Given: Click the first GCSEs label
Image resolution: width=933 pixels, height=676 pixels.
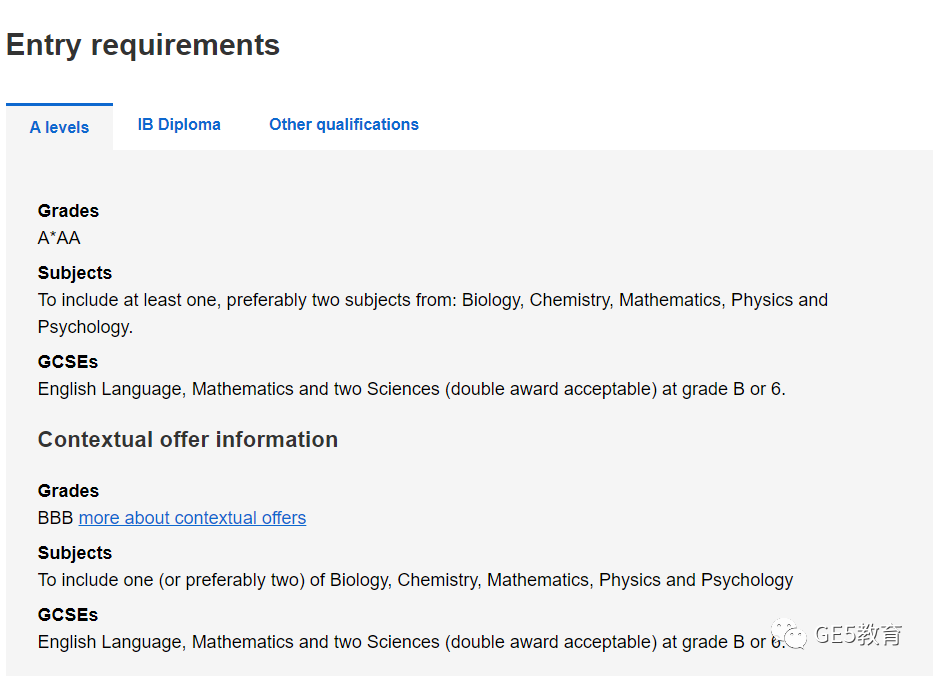Looking at the screenshot, I should [x=68, y=362].
